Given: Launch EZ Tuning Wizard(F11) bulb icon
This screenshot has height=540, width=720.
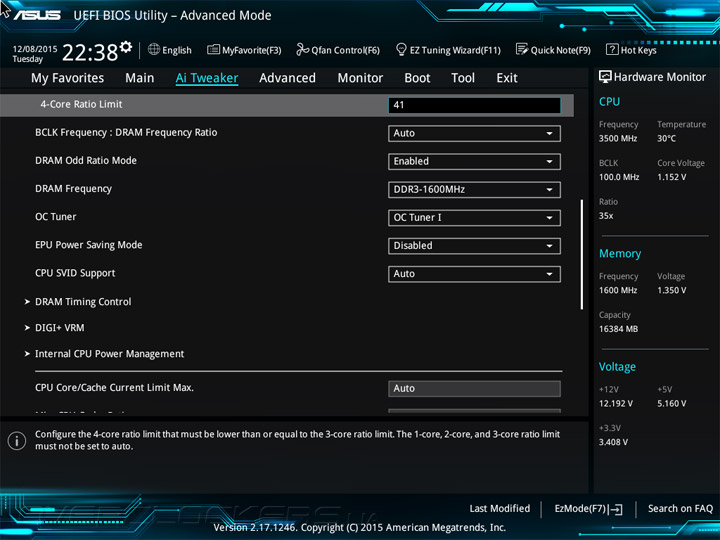Looking at the screenshot, I should tap(401, 49).
